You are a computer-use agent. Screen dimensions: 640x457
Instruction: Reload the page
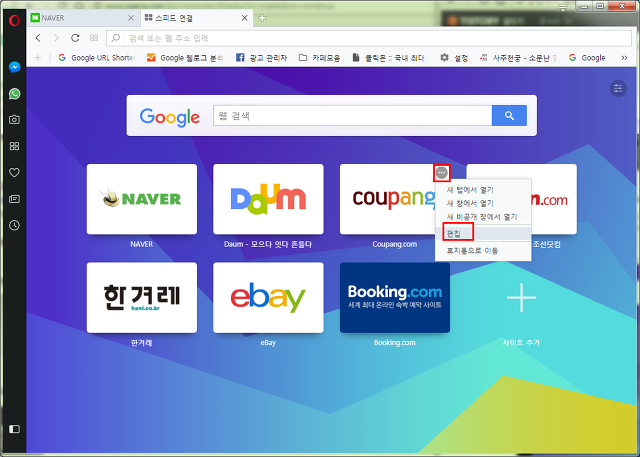tap(75, 38)
